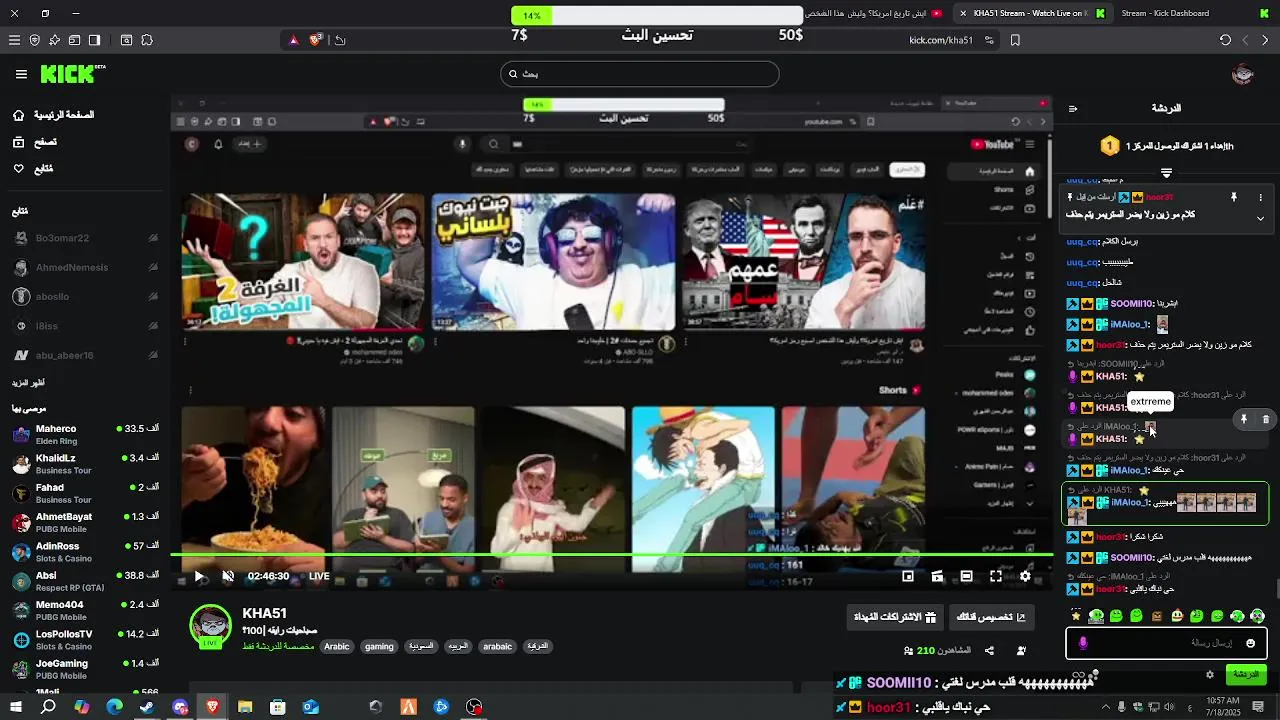
Task: Open followed channel abu_abeer16
Action: (85, 355)
